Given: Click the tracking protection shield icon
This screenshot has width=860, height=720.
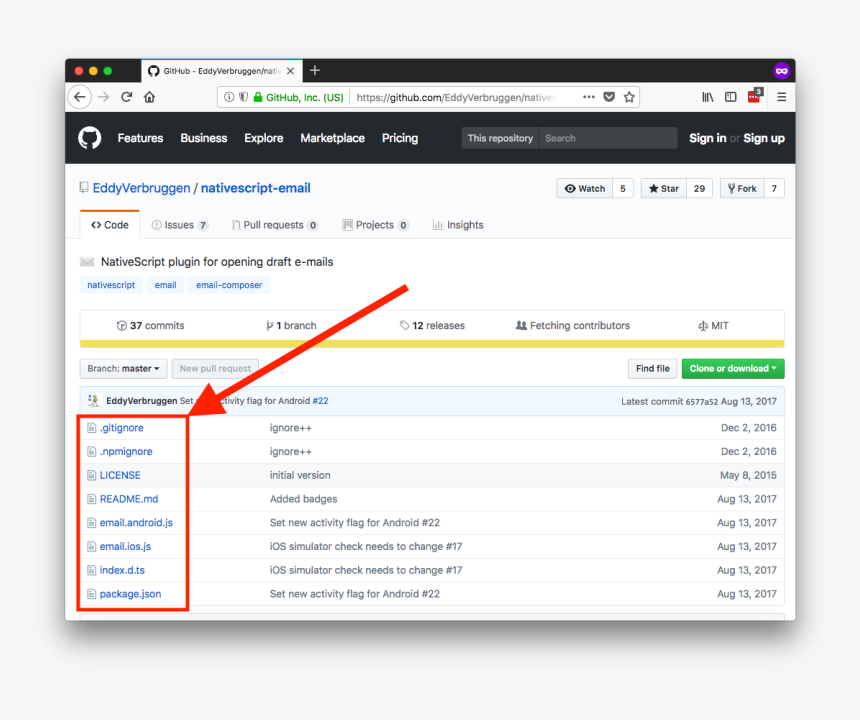Looking at the screenshot, I should point(243,97).
